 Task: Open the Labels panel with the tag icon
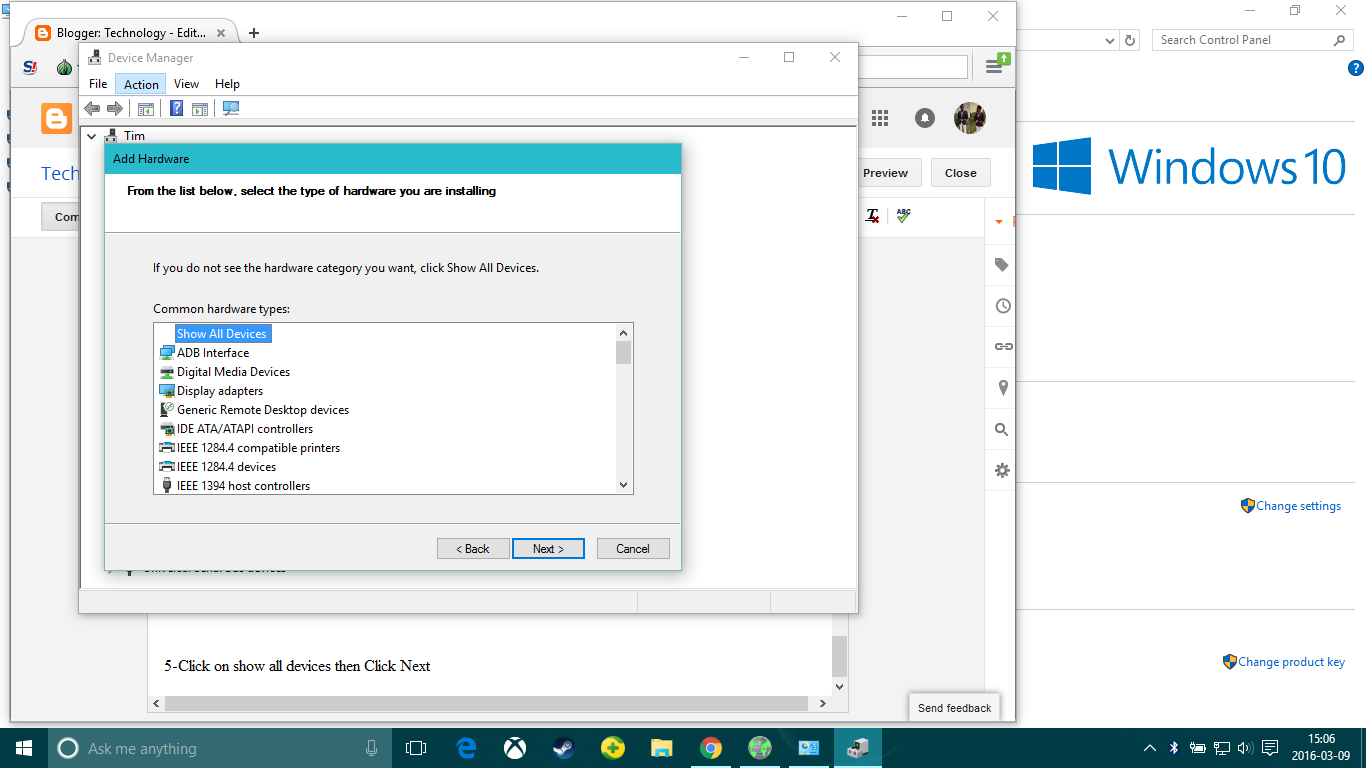pyautogui.click(x=1000, y=265)
